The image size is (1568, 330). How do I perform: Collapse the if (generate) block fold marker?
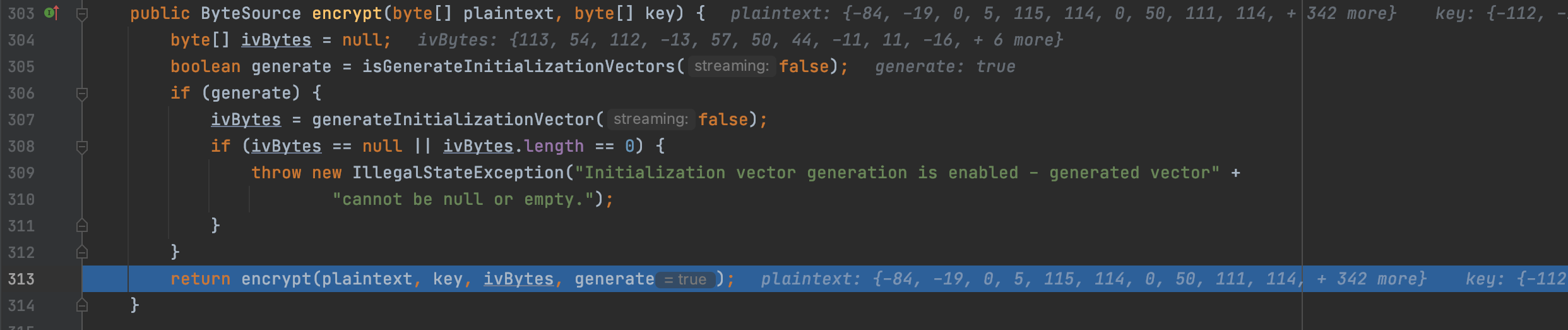[x=81, y=94]
